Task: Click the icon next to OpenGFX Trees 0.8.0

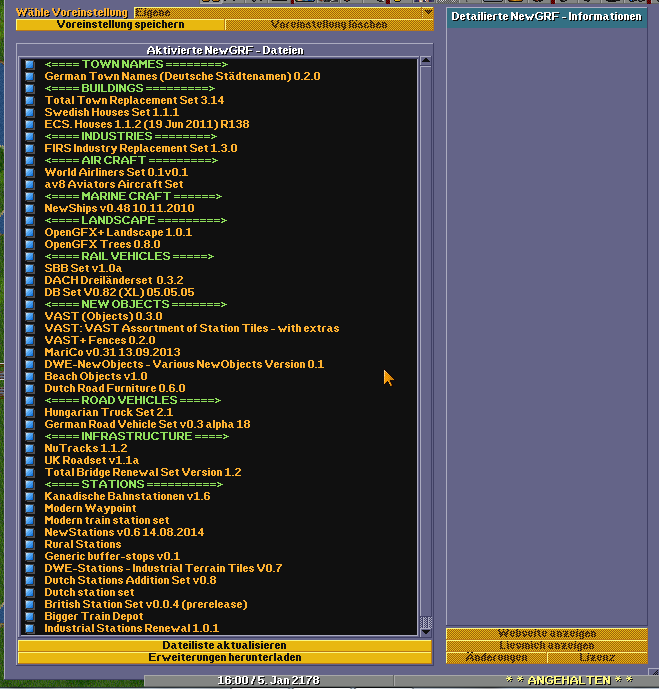Action: pyautogui.click(x=30, y=244)
